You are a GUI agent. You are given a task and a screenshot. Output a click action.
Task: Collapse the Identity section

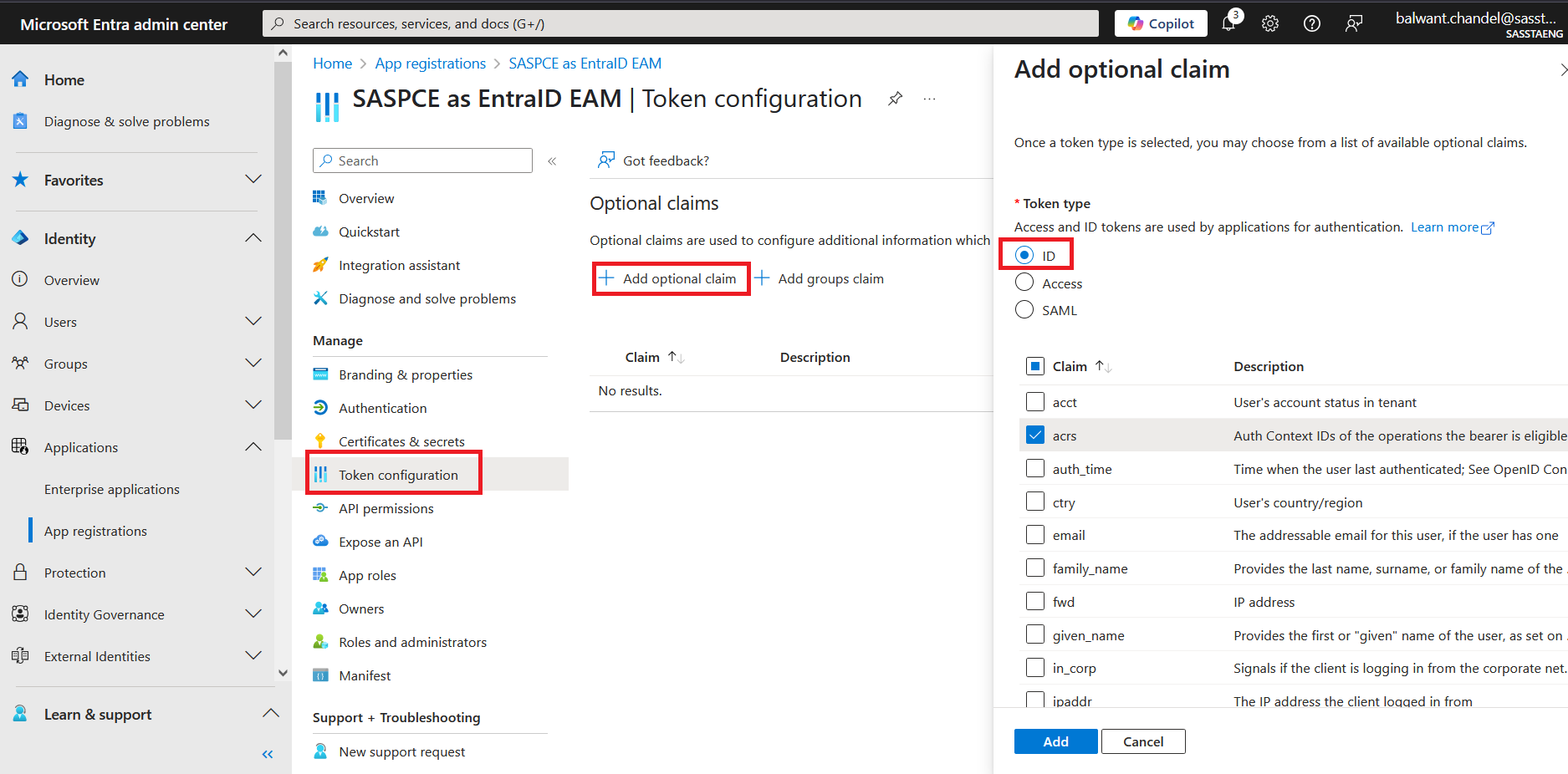[253, 238]
